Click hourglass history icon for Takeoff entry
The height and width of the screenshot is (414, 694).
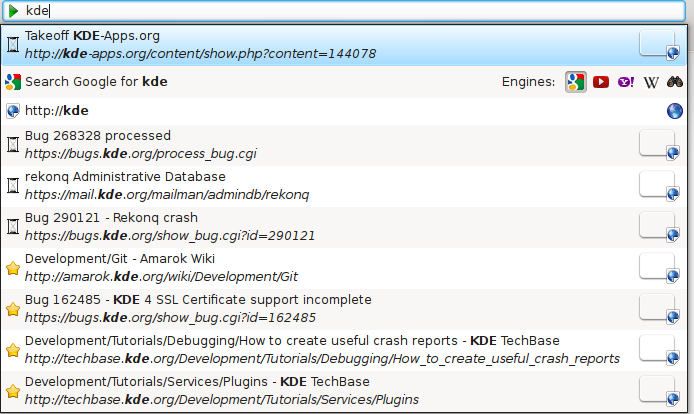coord(13,45)
